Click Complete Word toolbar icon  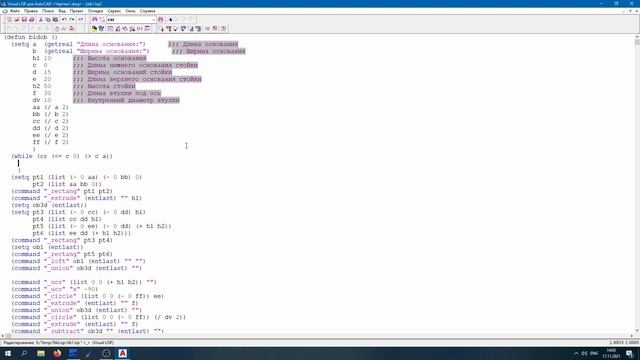(80, 20)
